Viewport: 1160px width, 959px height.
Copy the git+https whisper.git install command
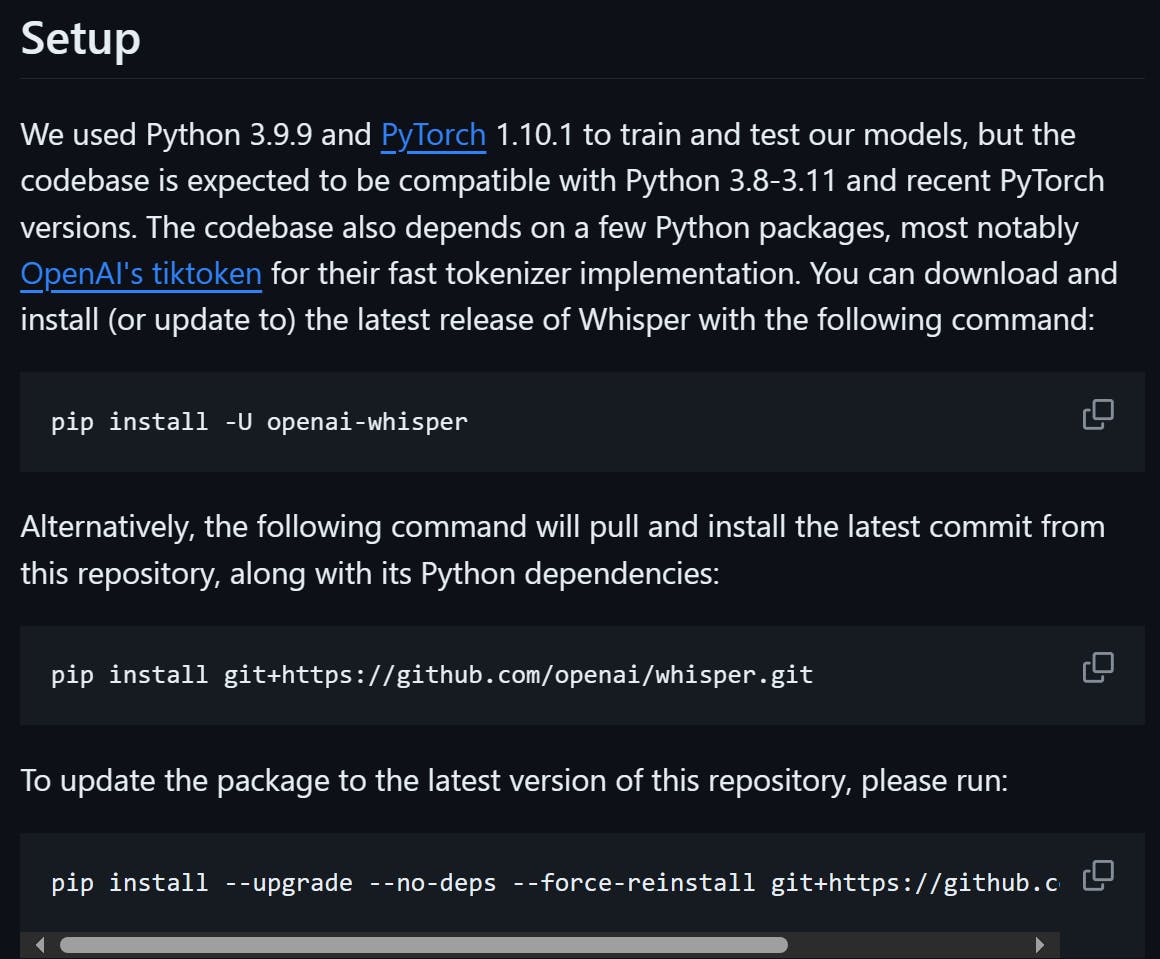tap(1098, 667)
